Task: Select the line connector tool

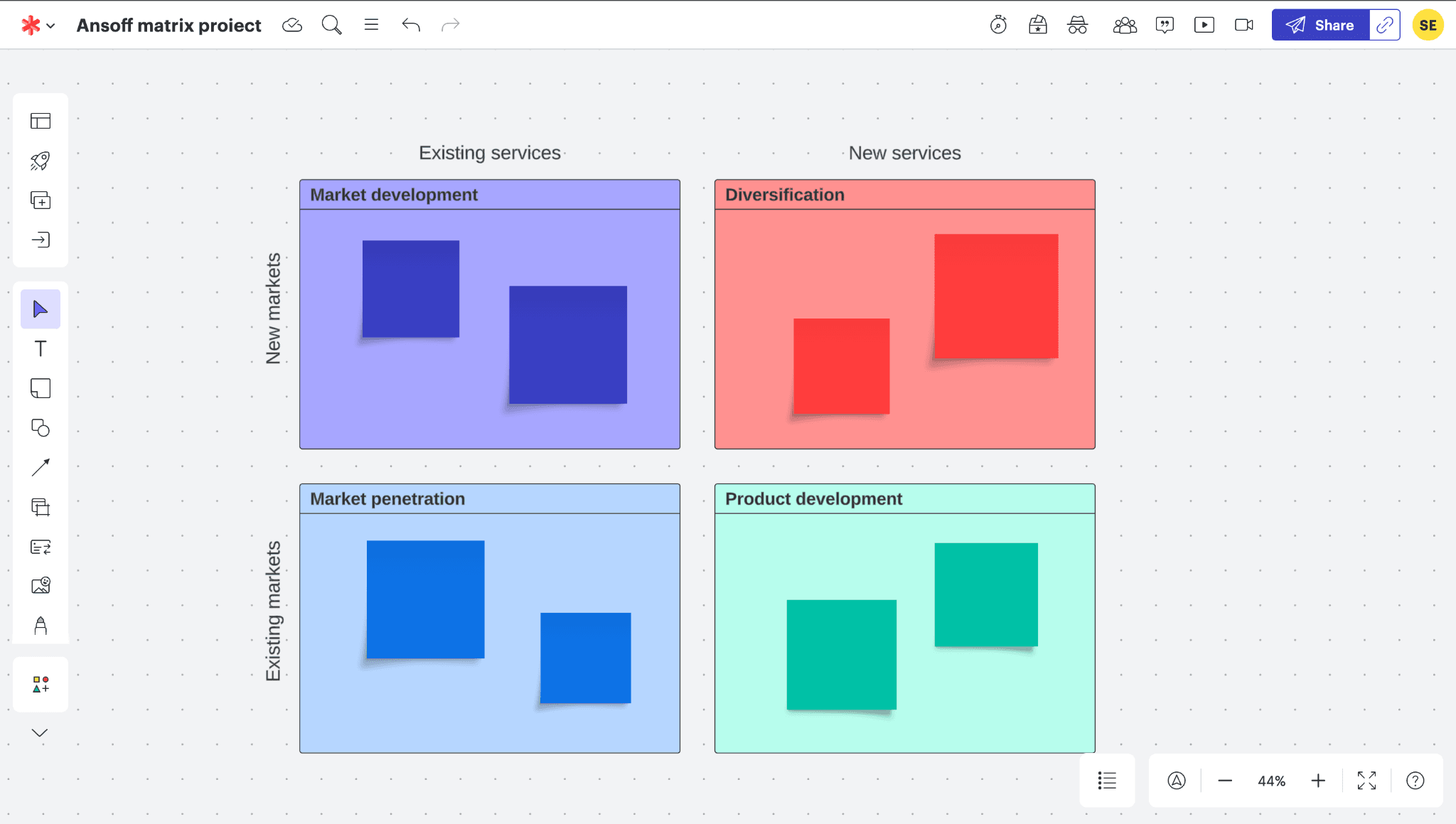Action: tap(41, 468)
